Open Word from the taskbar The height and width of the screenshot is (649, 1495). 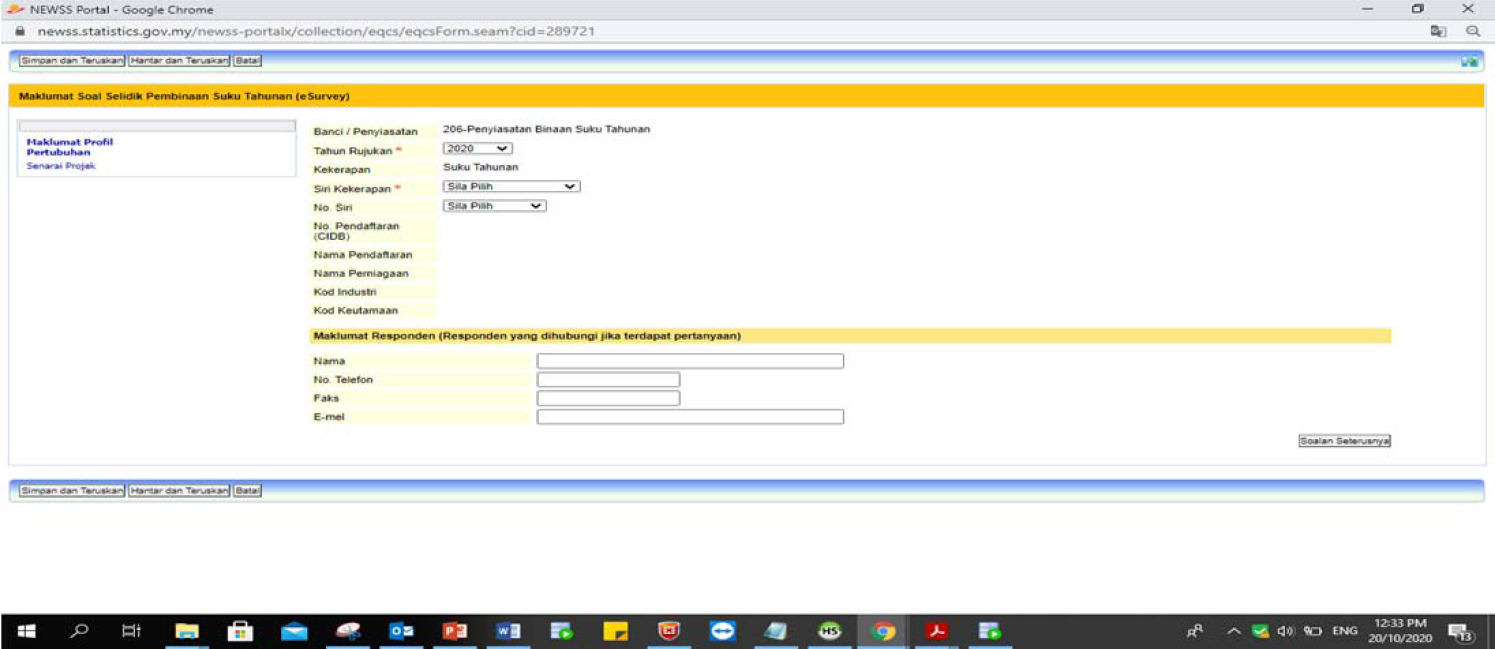509,631
